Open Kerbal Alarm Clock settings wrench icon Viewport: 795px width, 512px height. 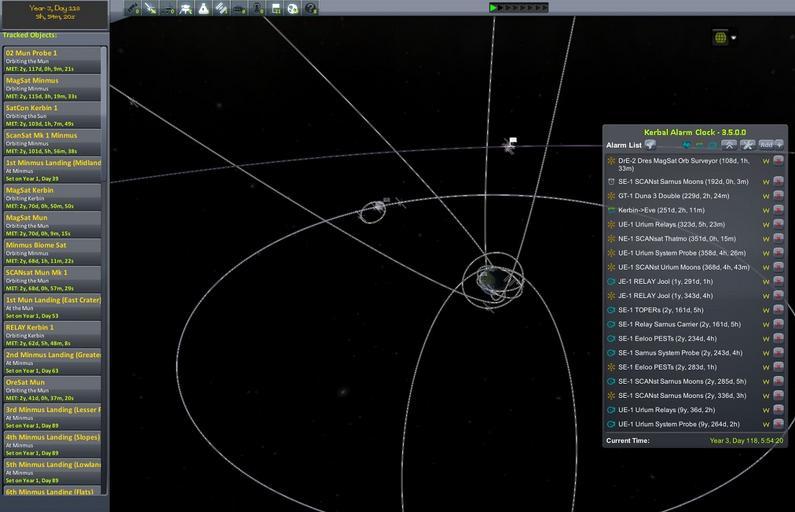748,145
